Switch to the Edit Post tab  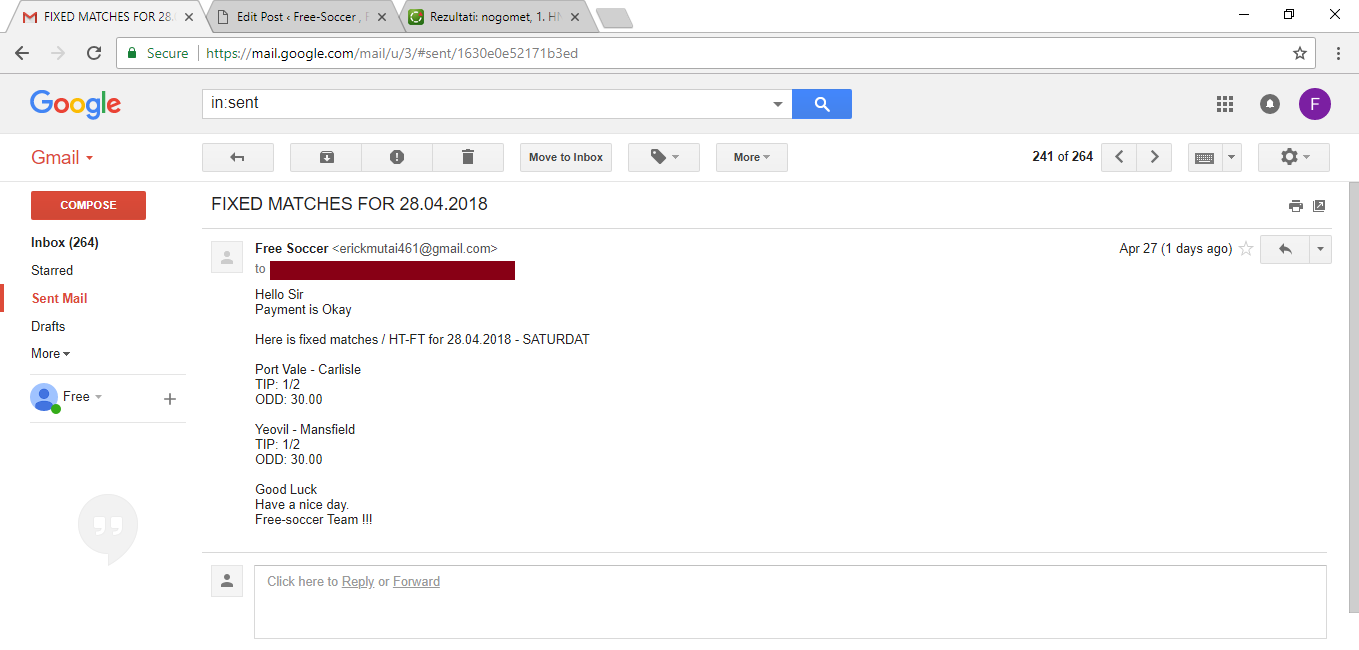tap(301, 17)
